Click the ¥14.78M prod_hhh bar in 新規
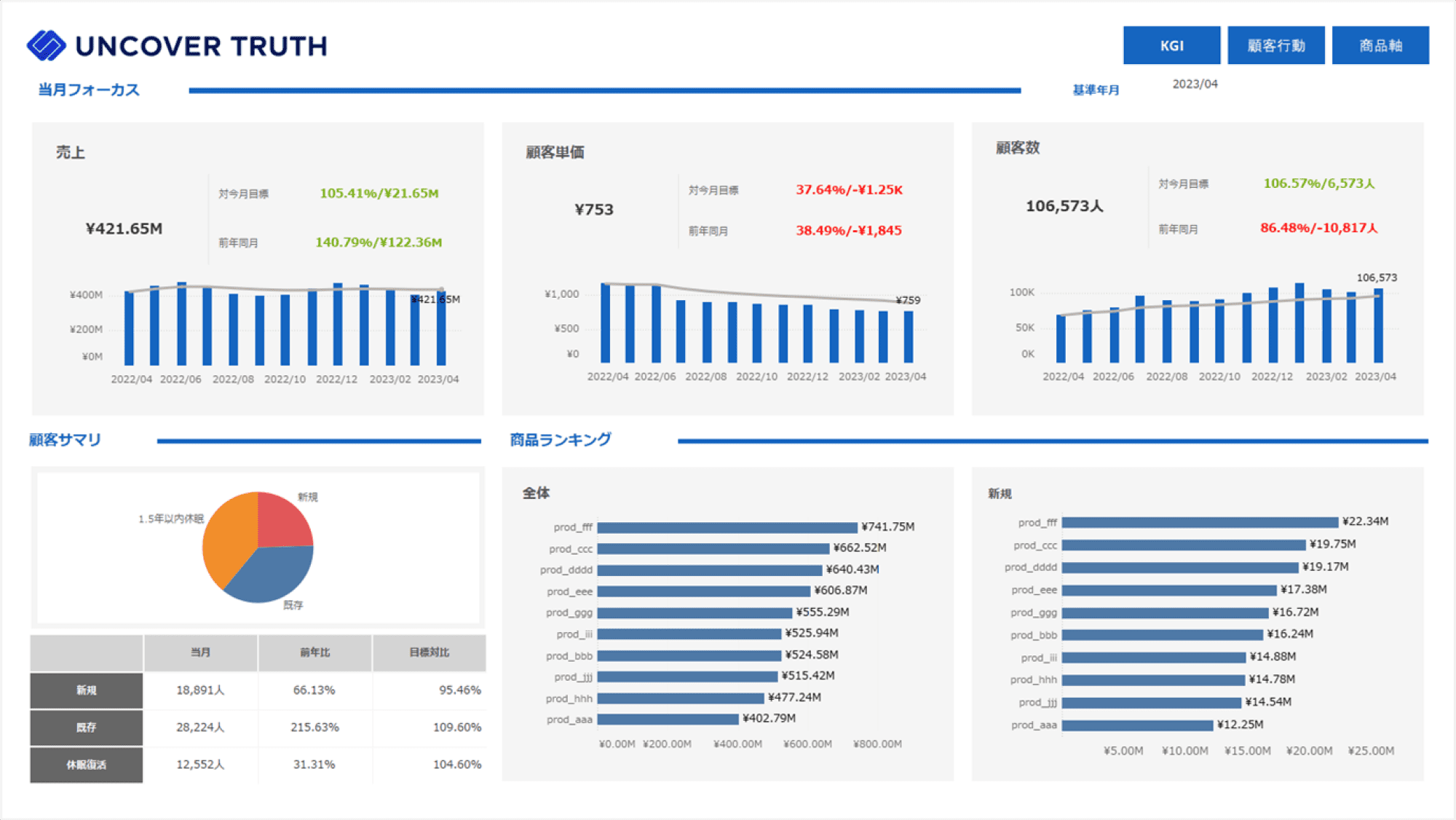Screen dimensions: 1456x820 point(1153,680)
